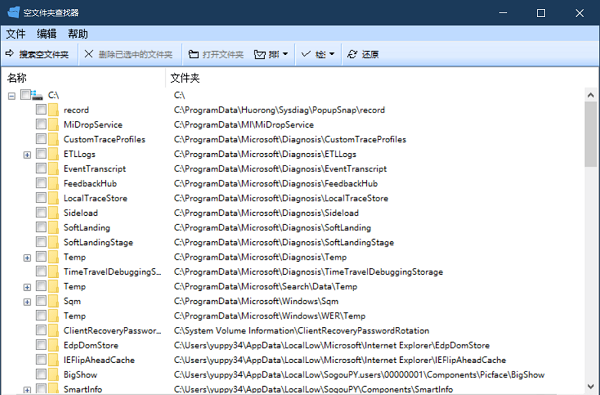
Task: Click the ClientRecoveryPasswor... folder icon
Action: click(x=54, y=330)
